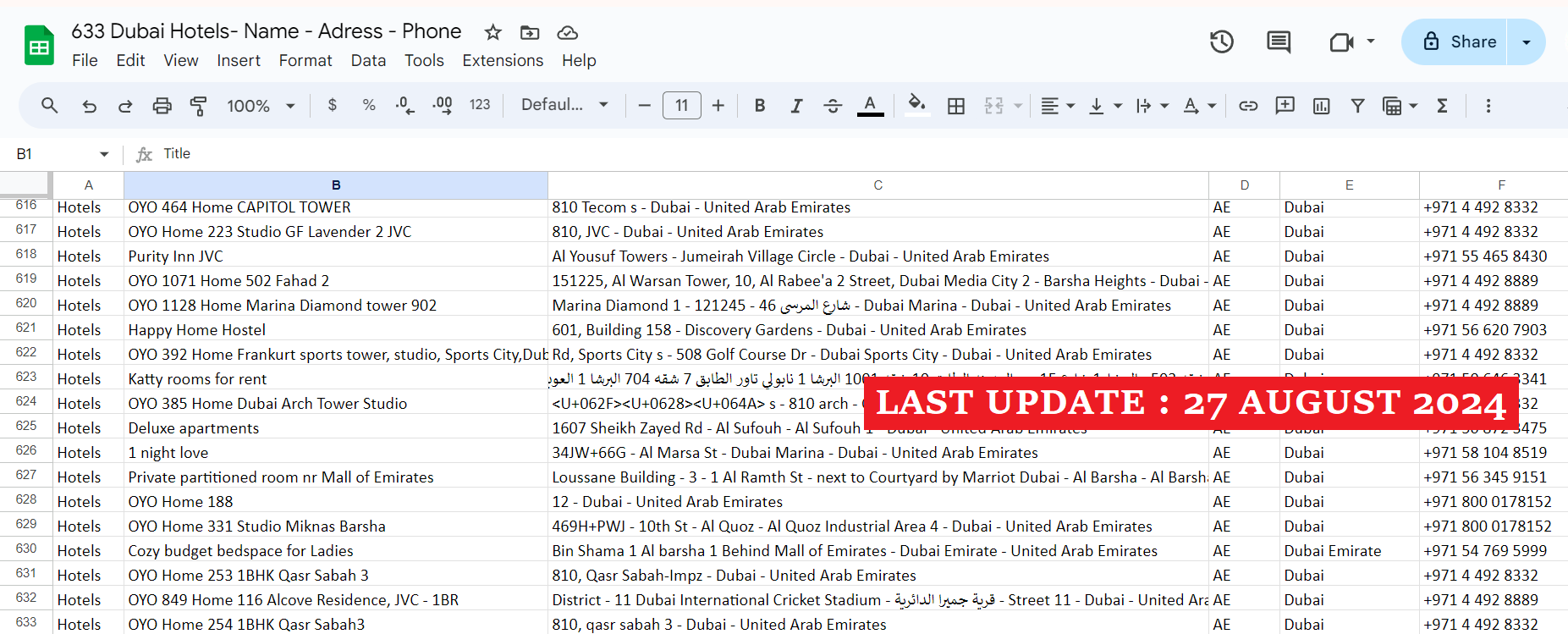Print the spreadsheet
The width and height of the screenshot is (1568, 634).
(162, 106)
